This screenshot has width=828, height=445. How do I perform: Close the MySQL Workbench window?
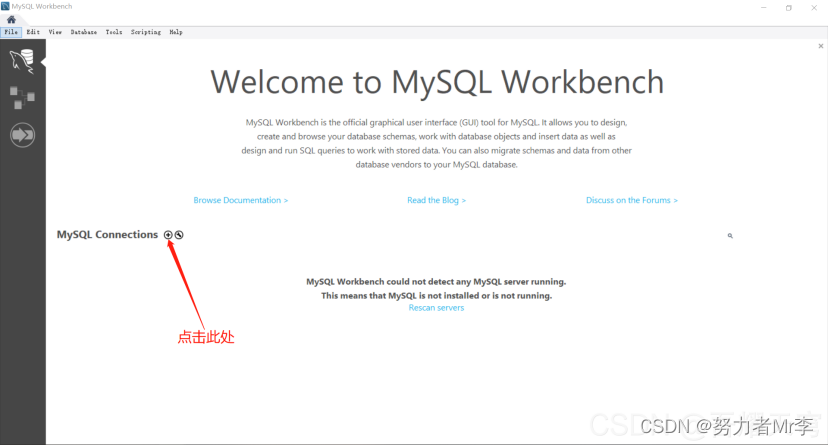(x=814, y=7)
